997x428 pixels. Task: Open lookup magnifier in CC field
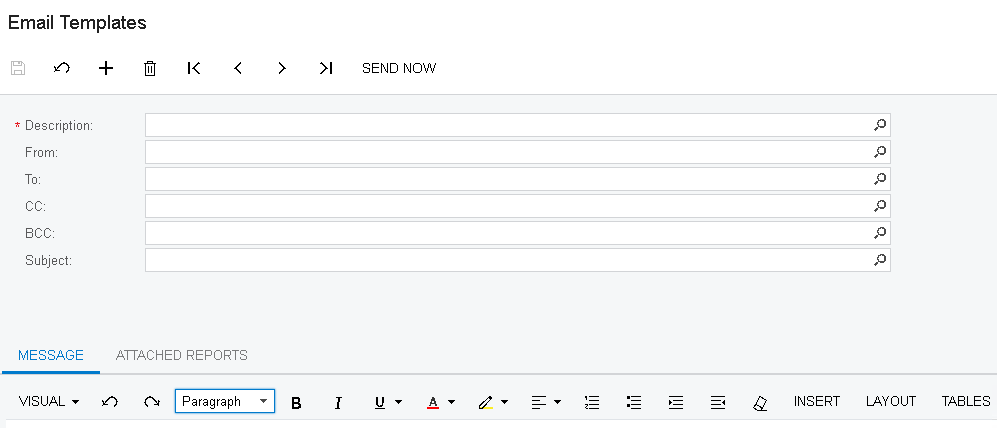point(880,206)
